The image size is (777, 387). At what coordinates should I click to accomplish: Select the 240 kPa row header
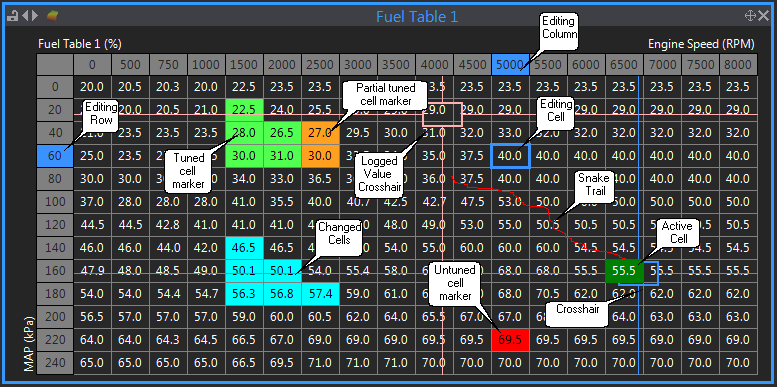(55, 362)
